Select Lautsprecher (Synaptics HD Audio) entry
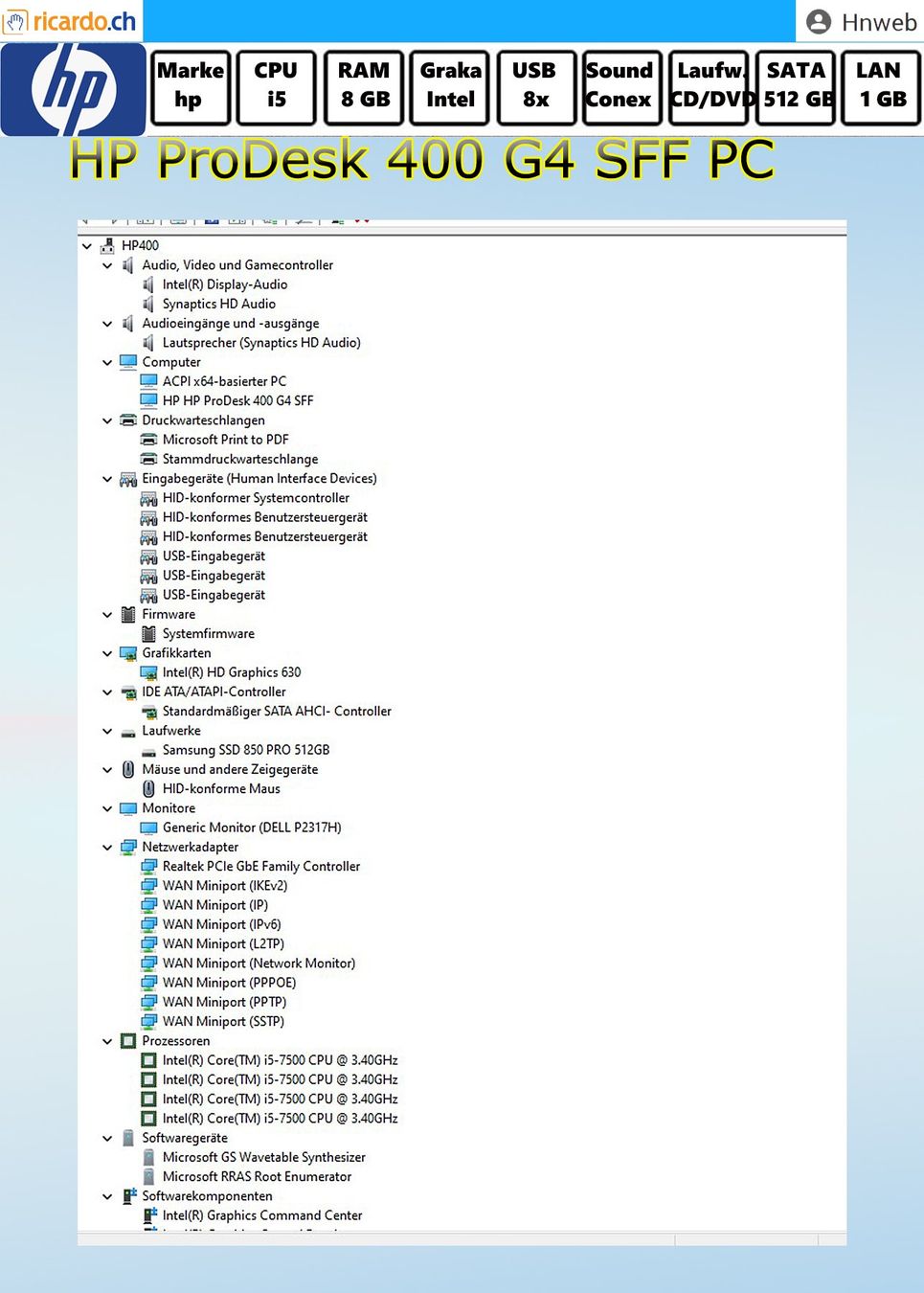This screenshot has width=924, height=1293. click(x=261, y=343)
